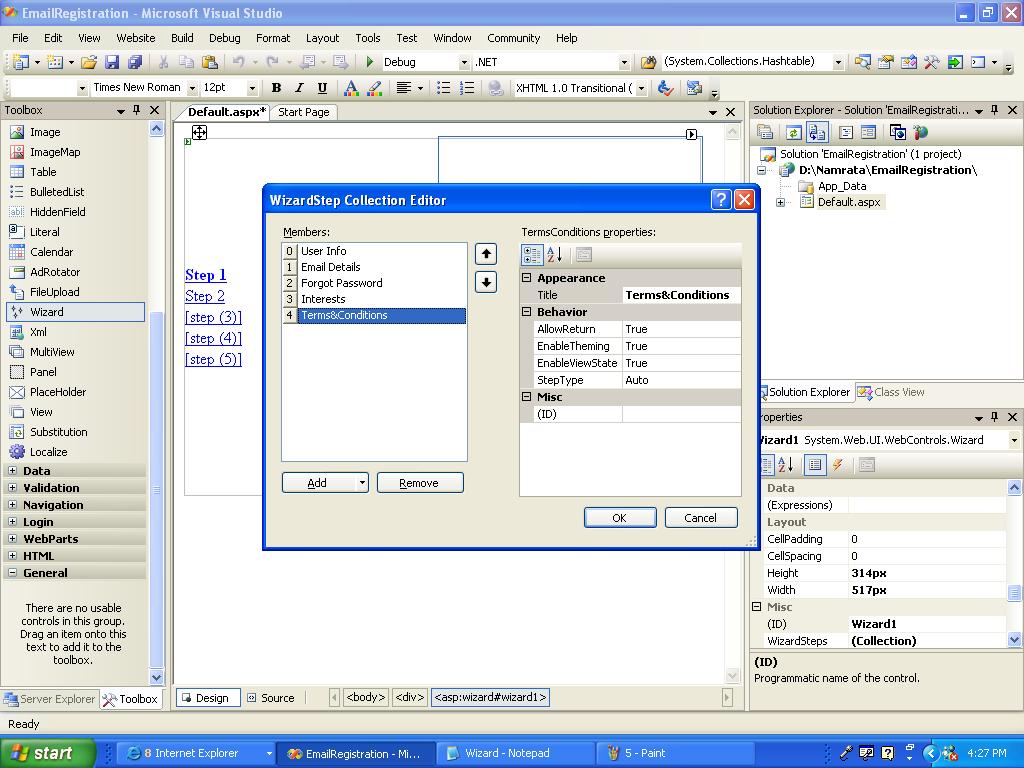Image resolution: width=1024 pixels, height=768 pixels.
Task: Click the Events lightning icon in Properties
Action: [838, 464]
